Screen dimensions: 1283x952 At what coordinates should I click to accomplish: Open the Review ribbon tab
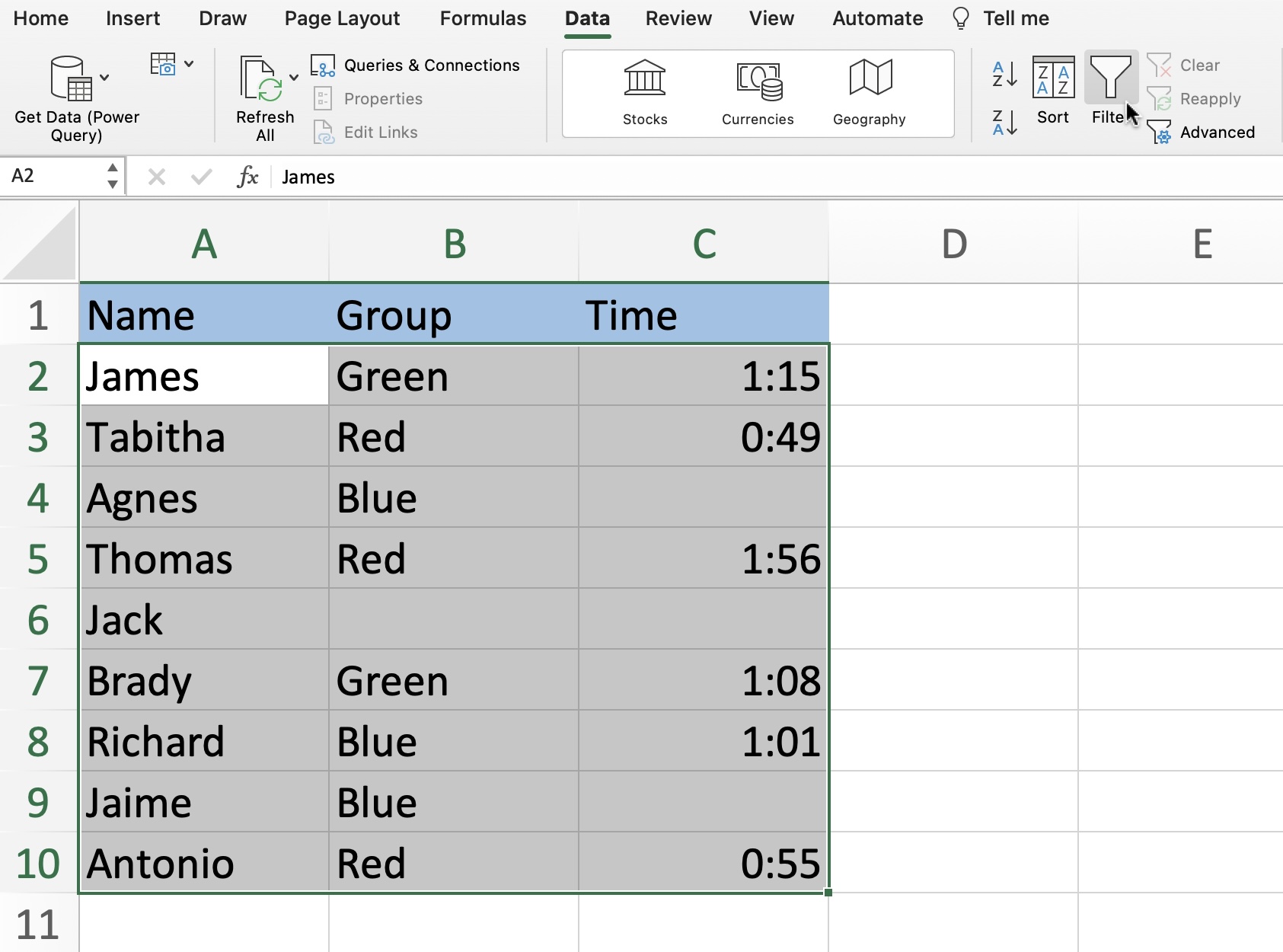pyautogui.click(x=678, y=18)
